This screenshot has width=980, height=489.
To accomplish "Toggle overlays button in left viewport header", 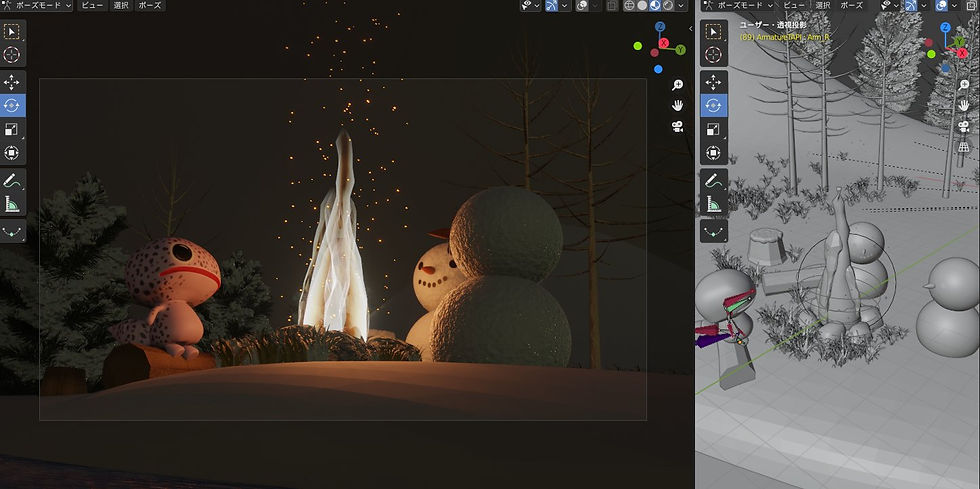I will click(x=582, y=6).
